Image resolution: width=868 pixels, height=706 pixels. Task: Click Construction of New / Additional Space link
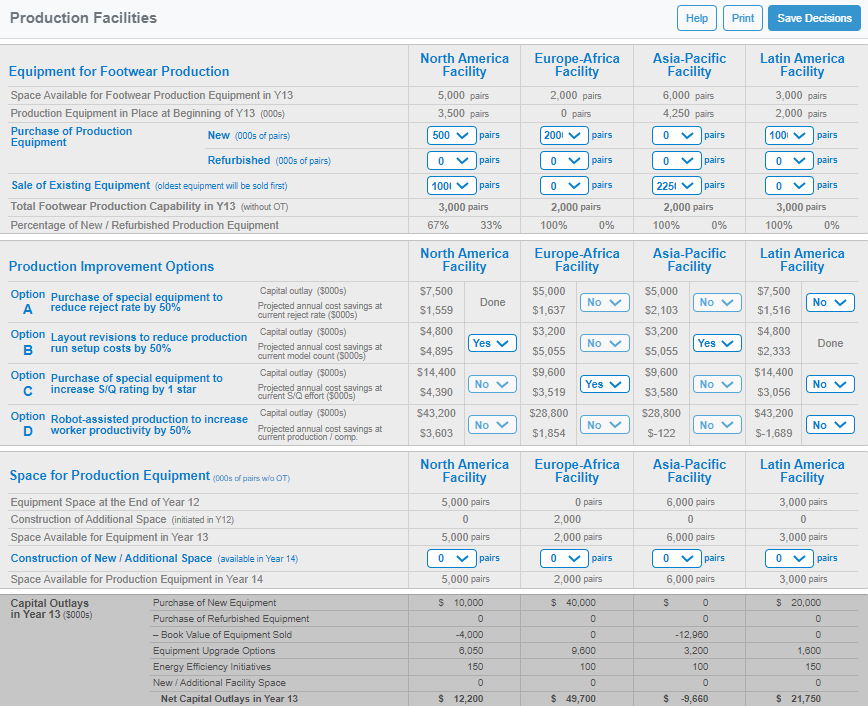click(111, 558)
